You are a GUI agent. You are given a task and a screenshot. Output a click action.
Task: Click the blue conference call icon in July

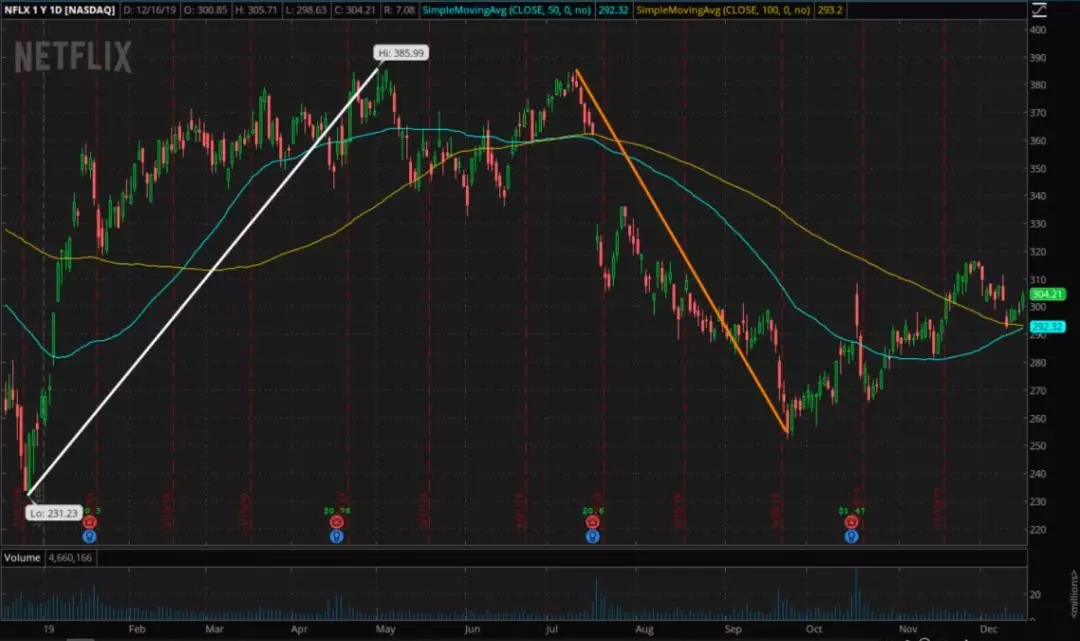tap(592, 537)
